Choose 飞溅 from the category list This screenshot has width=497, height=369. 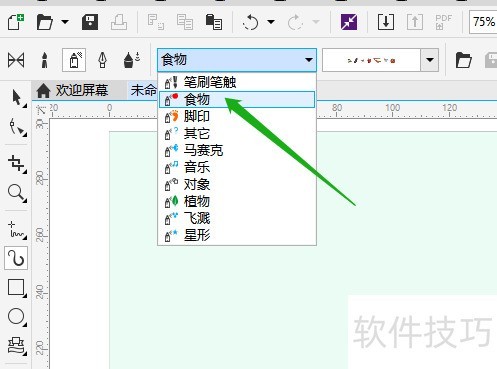pos(237,218)
